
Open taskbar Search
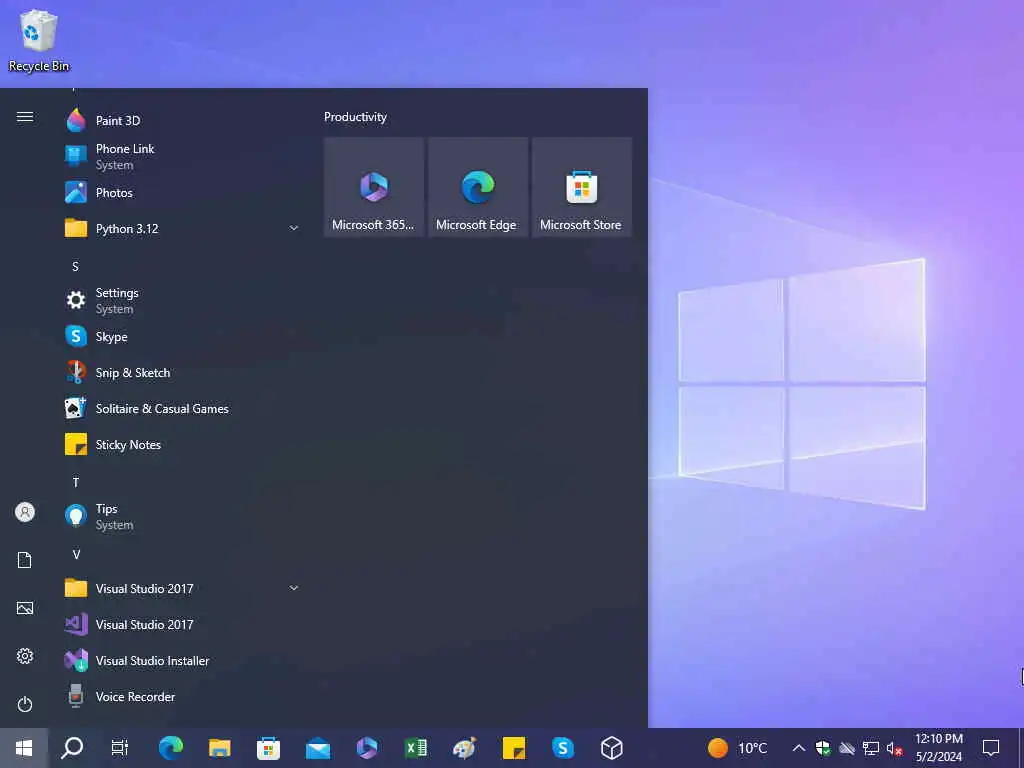72,748
